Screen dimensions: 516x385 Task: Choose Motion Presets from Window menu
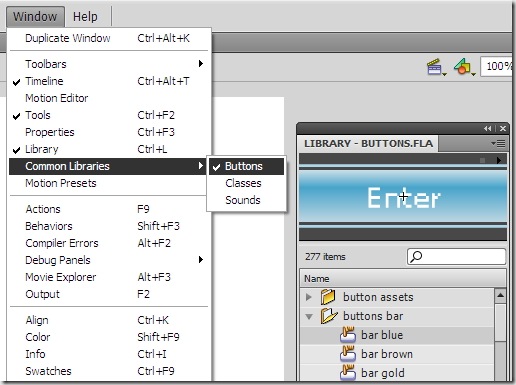point(109,183)
